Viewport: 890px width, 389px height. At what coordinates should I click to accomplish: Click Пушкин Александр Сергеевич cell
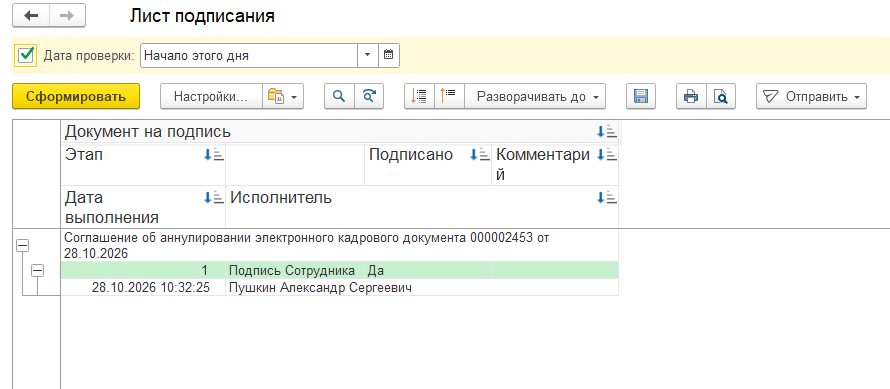pos(422,288)
